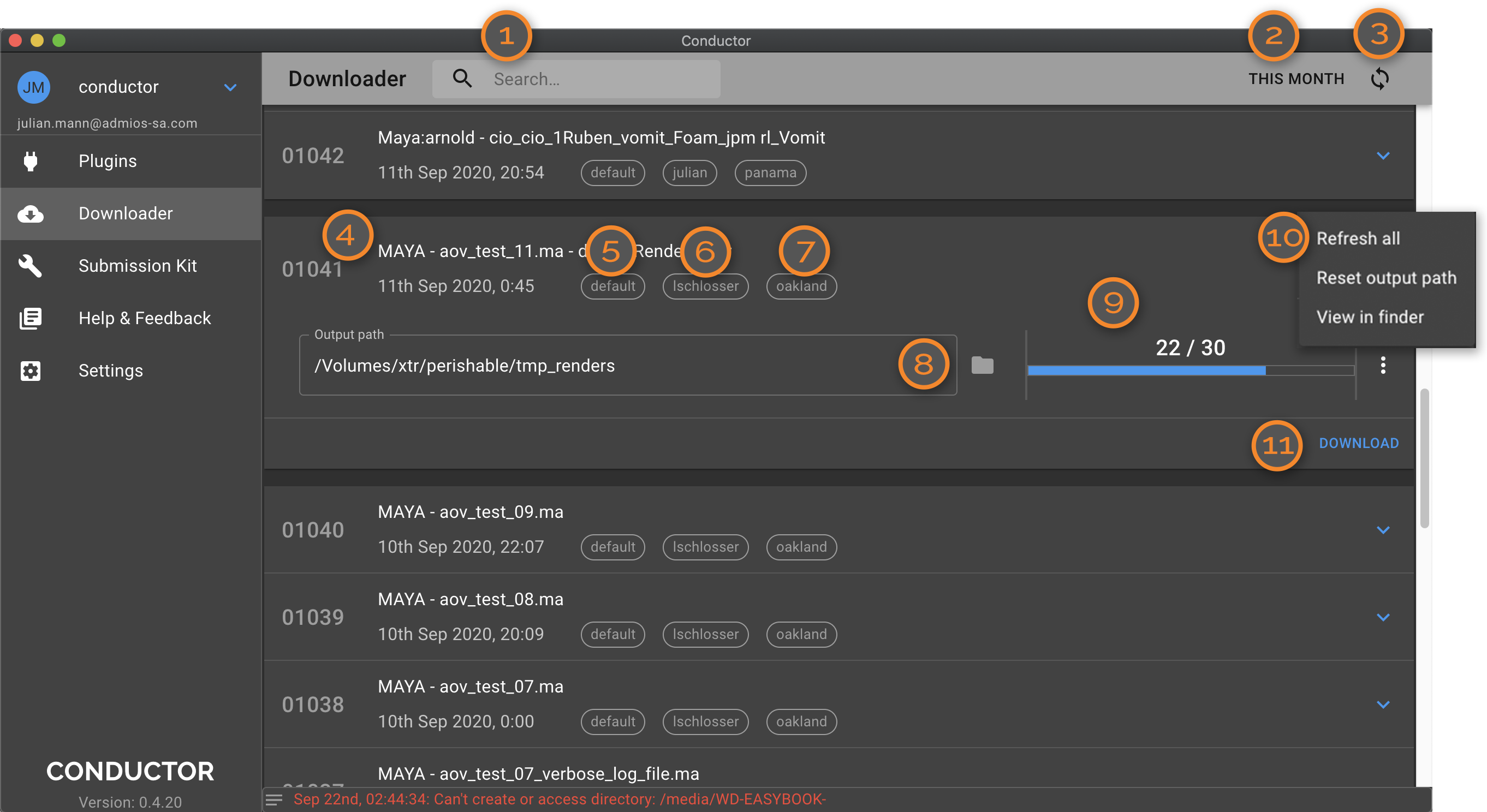Screen dimensions: 1487x812
Task: Click the default tag on job 01038
Action: click(x=612, y=721)
